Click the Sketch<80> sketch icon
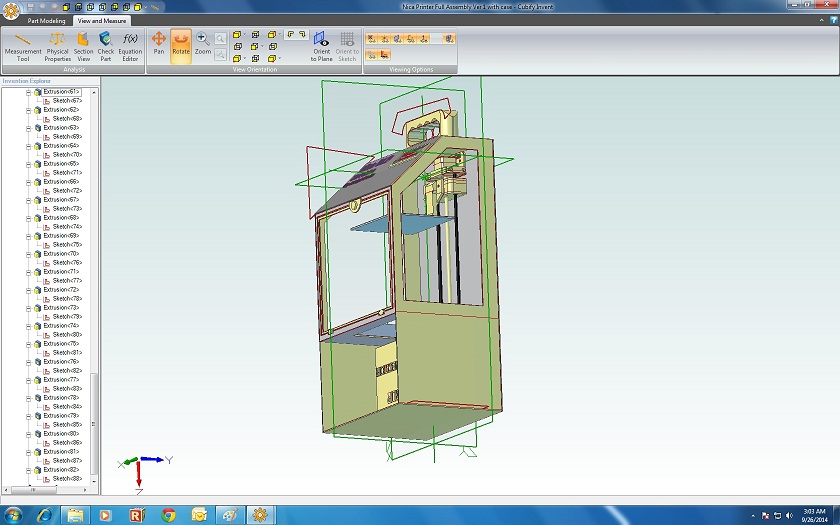Viewport: 840px width, 525px height. [47, 335]
